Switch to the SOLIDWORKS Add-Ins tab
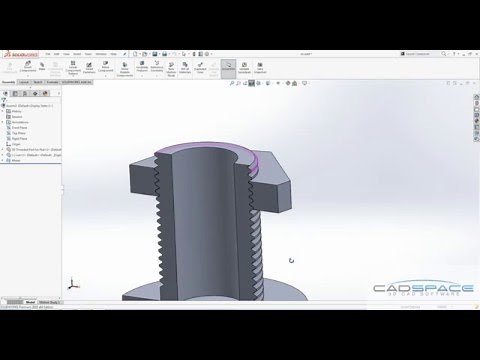The width and height of the screenshot is (480, 360). point(77,82)
